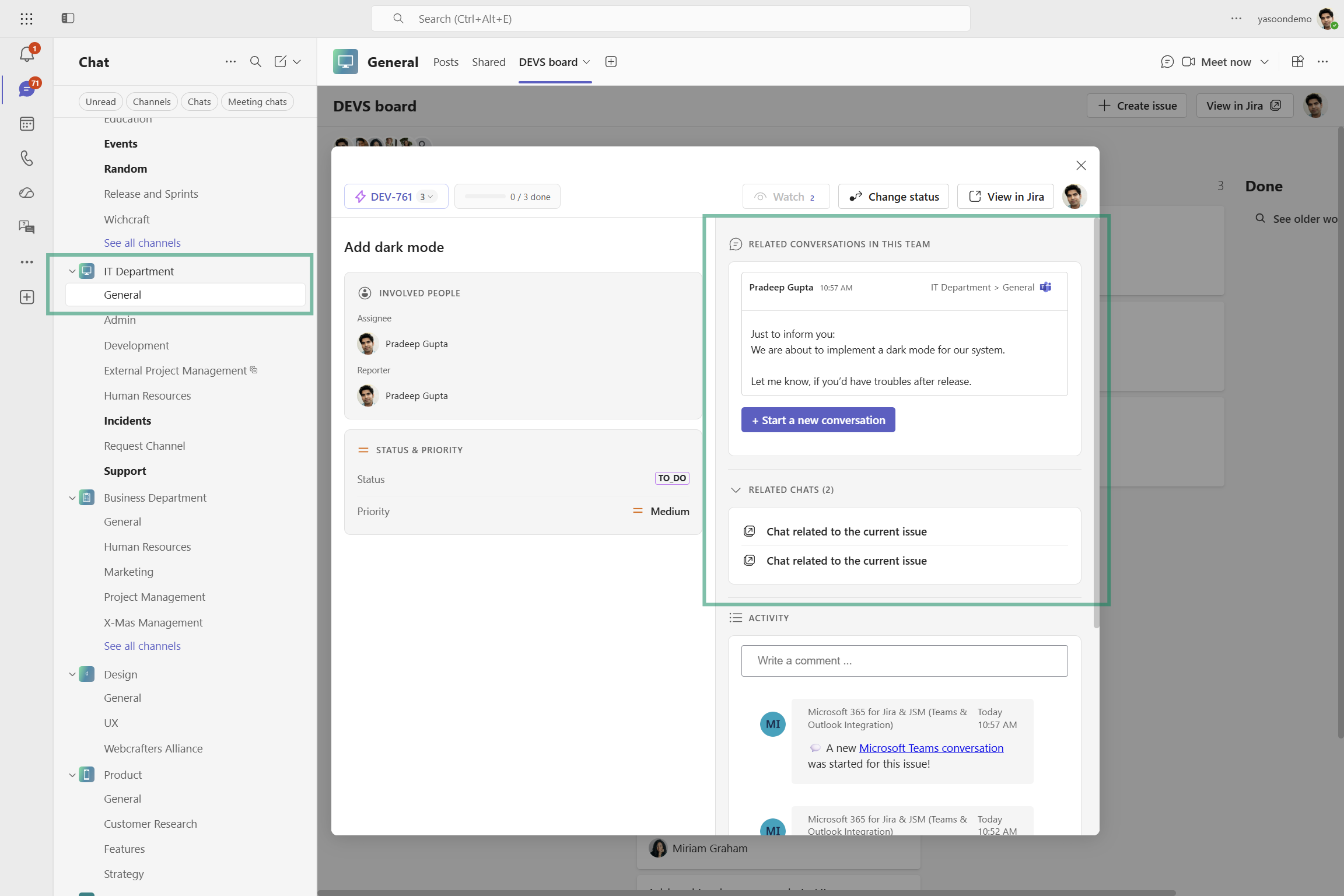Close the DEV-761 issue dialog
This screenshot has height=896, width=1344.
point(1081,166)
